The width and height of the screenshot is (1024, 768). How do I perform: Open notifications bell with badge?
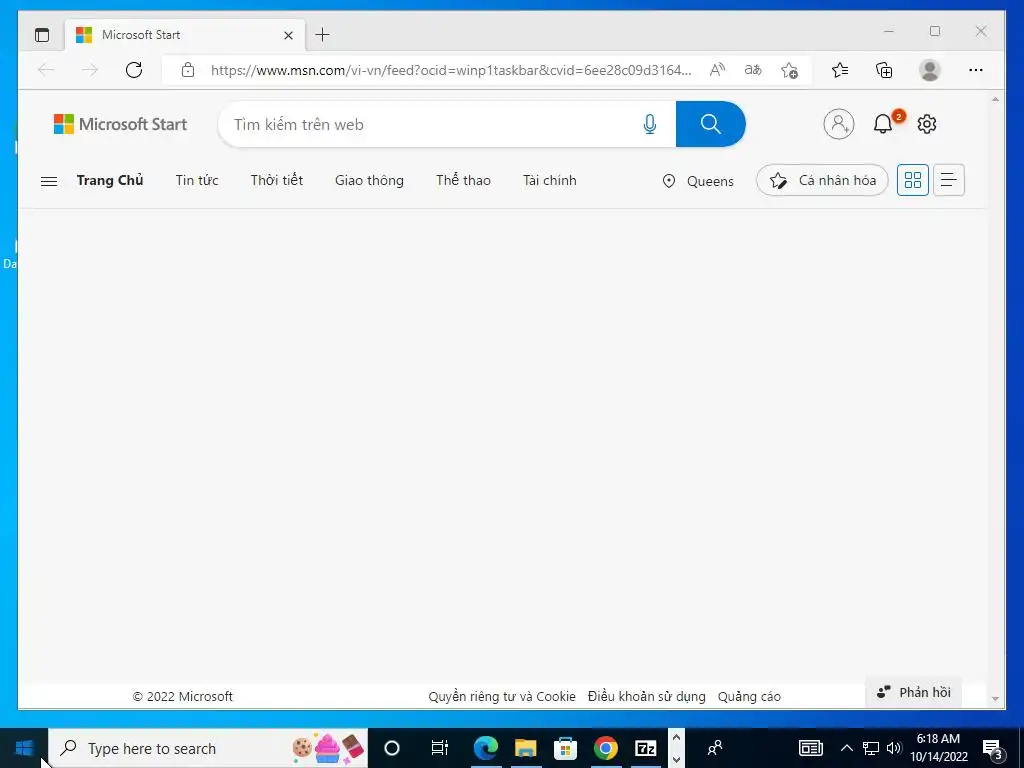(x=883, y=123)
